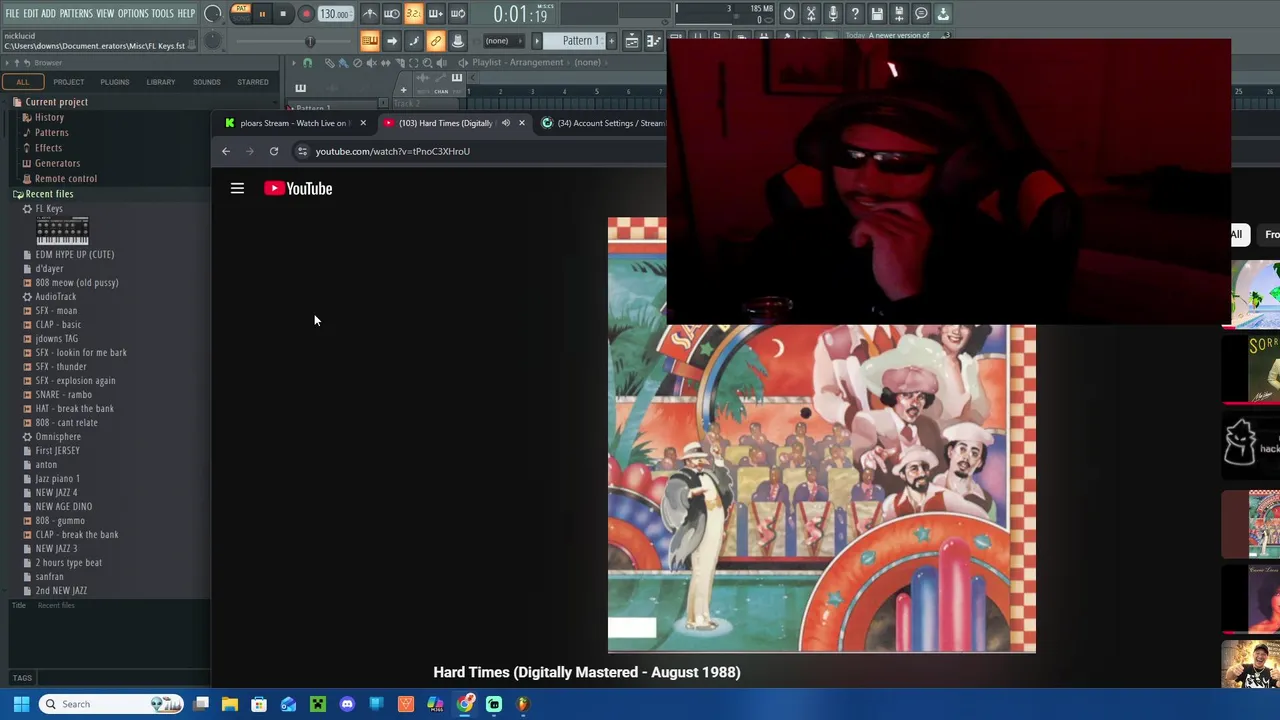The width and height of the screenshot is (1280, 720).
Task: Open the (none) snap dropdown
Action: pos(503,41)
